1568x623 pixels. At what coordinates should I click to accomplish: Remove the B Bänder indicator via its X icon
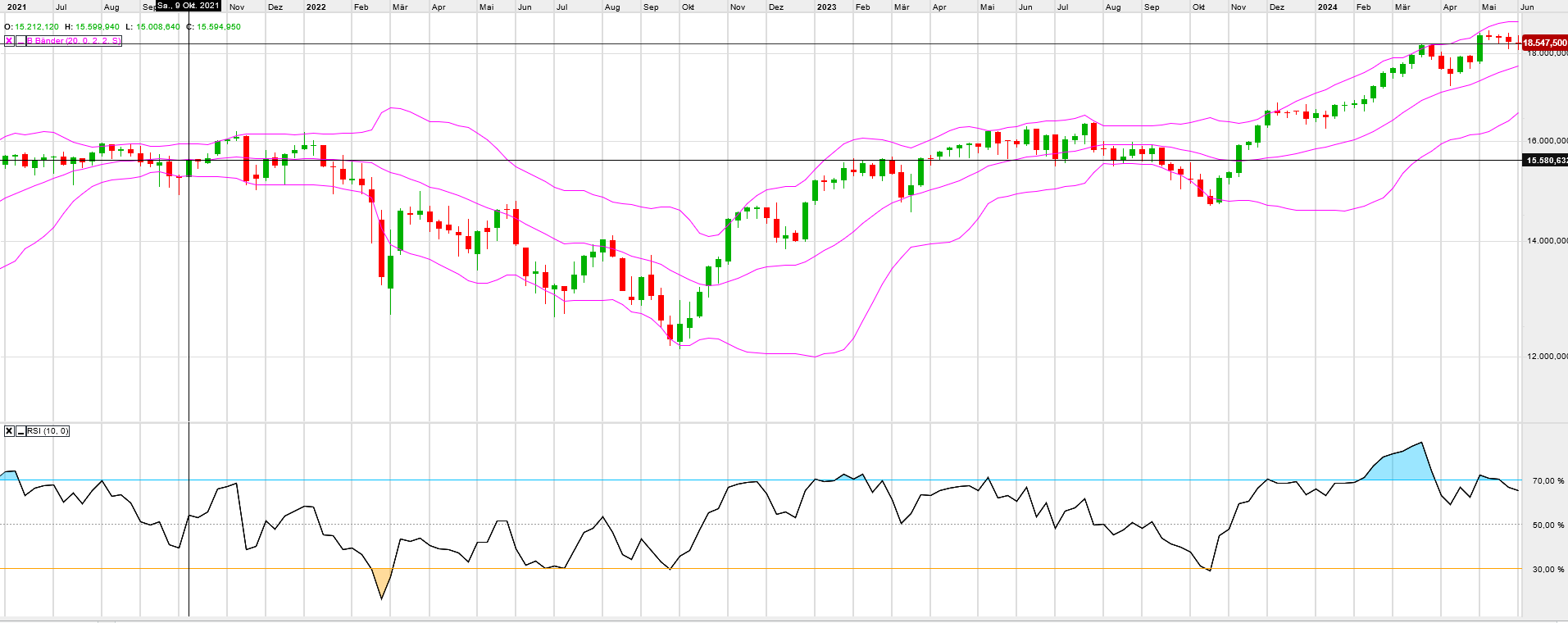tap(9, 41)
